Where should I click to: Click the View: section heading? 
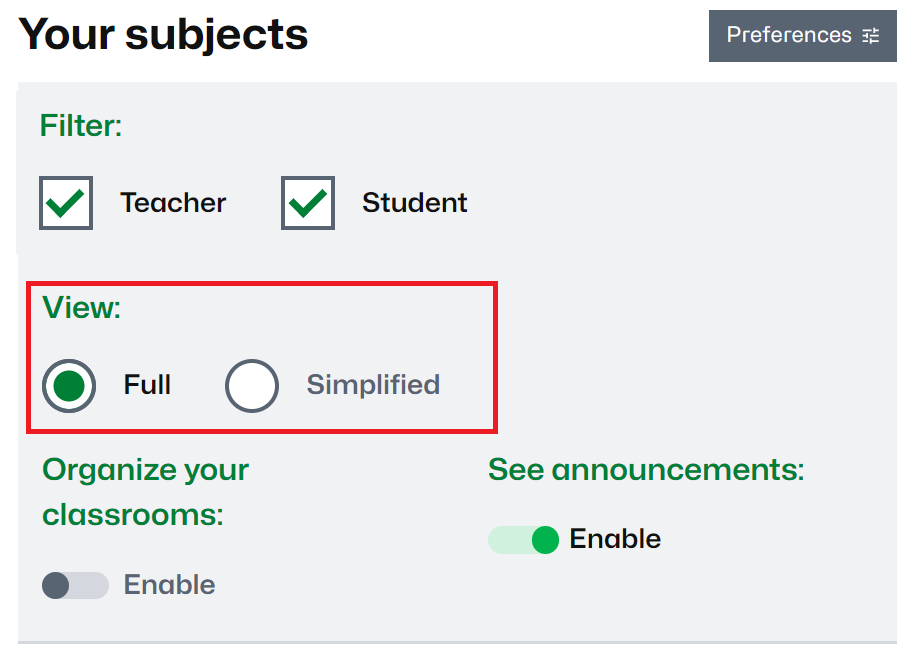click(x=82, y=307)
